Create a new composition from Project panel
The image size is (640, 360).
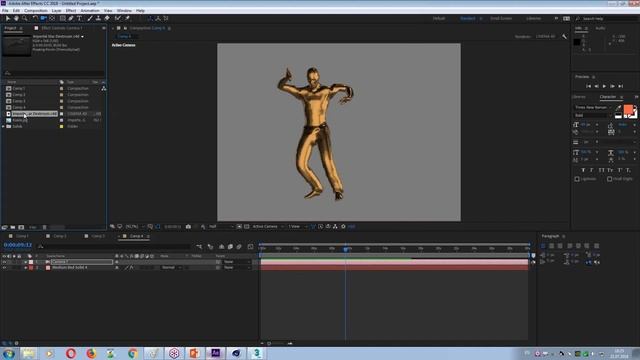click(x=21, y=227)
